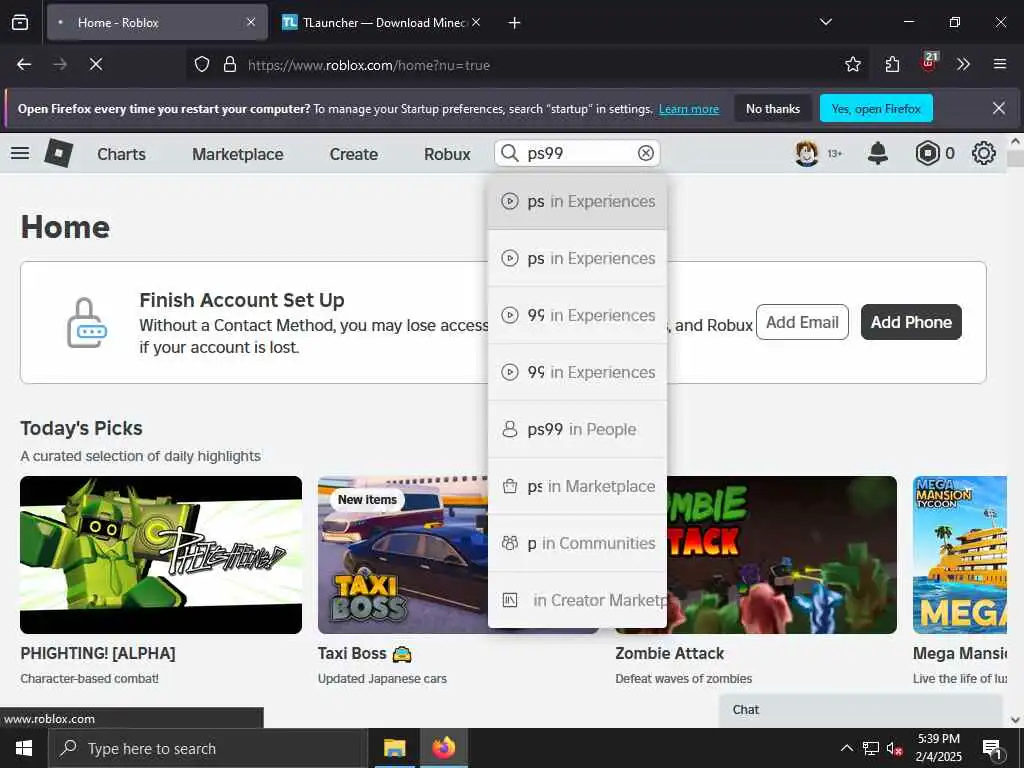The image size is (1024, 768).
Task: Follow the Learn more link
Action: tap(688, 109)
